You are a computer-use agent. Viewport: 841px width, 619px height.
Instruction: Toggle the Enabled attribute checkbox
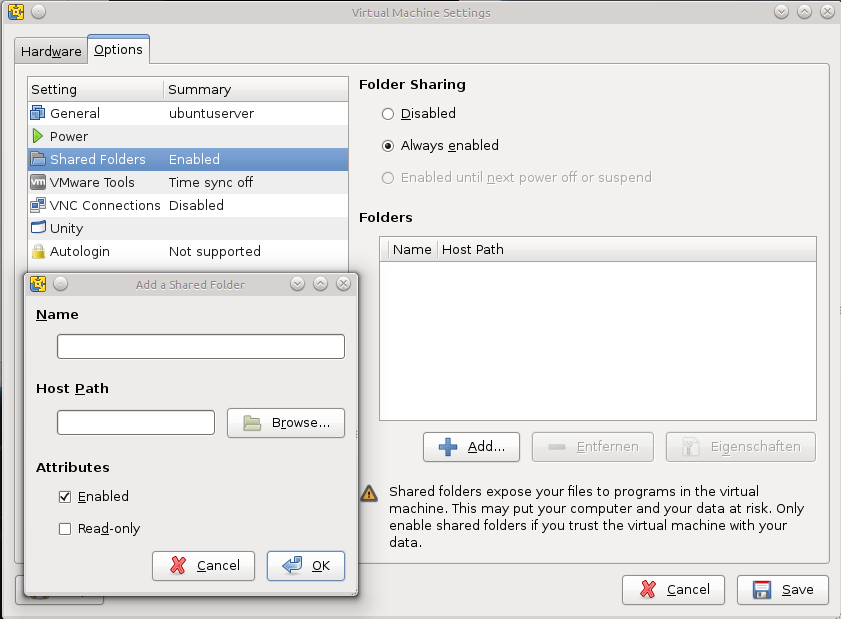pyautogui.click(x=65, y=496)
